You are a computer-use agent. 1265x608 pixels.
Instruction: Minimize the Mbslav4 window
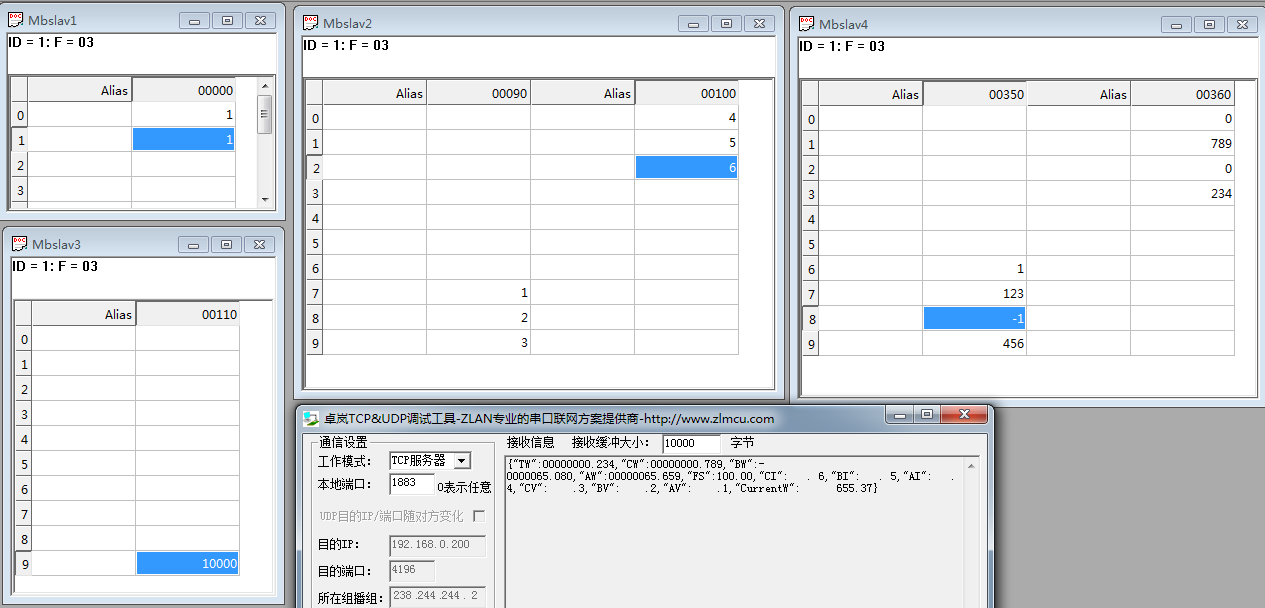tap(1176, 24)
